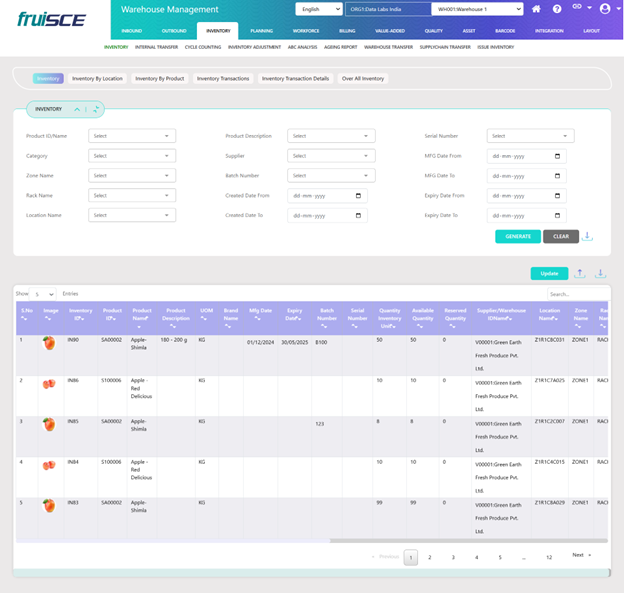This screenshot has width=624, height=593.
Task: Switch to Inventory By Location tab
Action: coord(97,78)
